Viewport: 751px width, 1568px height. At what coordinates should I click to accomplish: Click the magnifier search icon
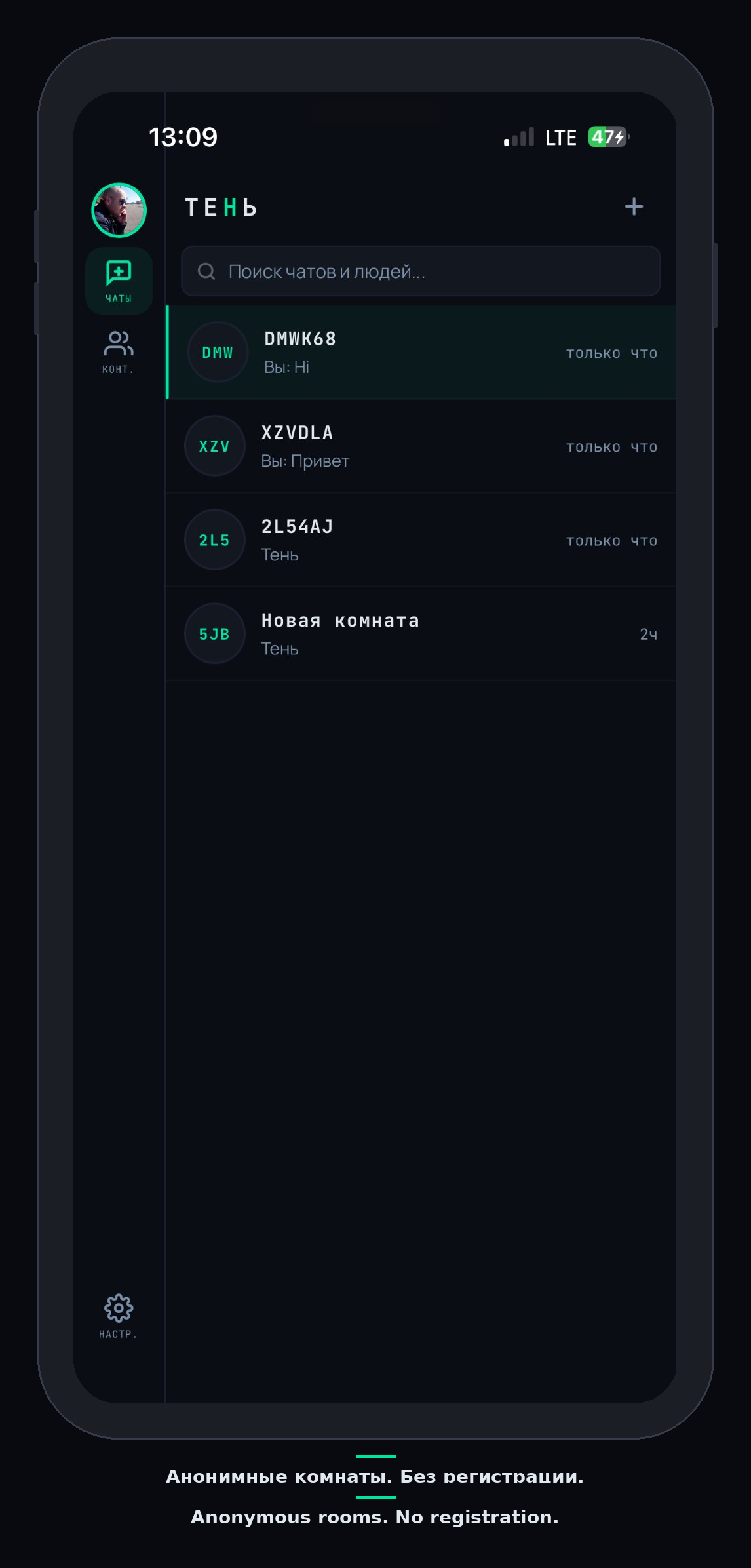click(x=206, y=271)
